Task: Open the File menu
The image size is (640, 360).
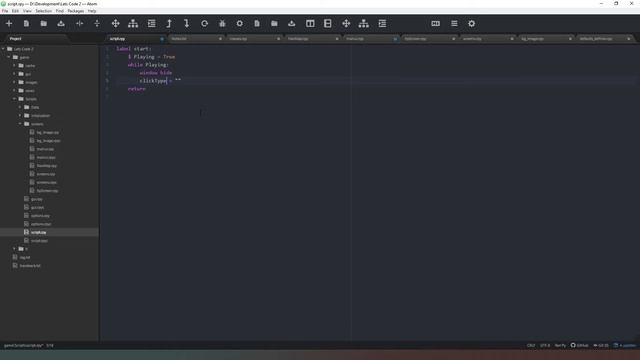Action: click(x=5, y=11)
